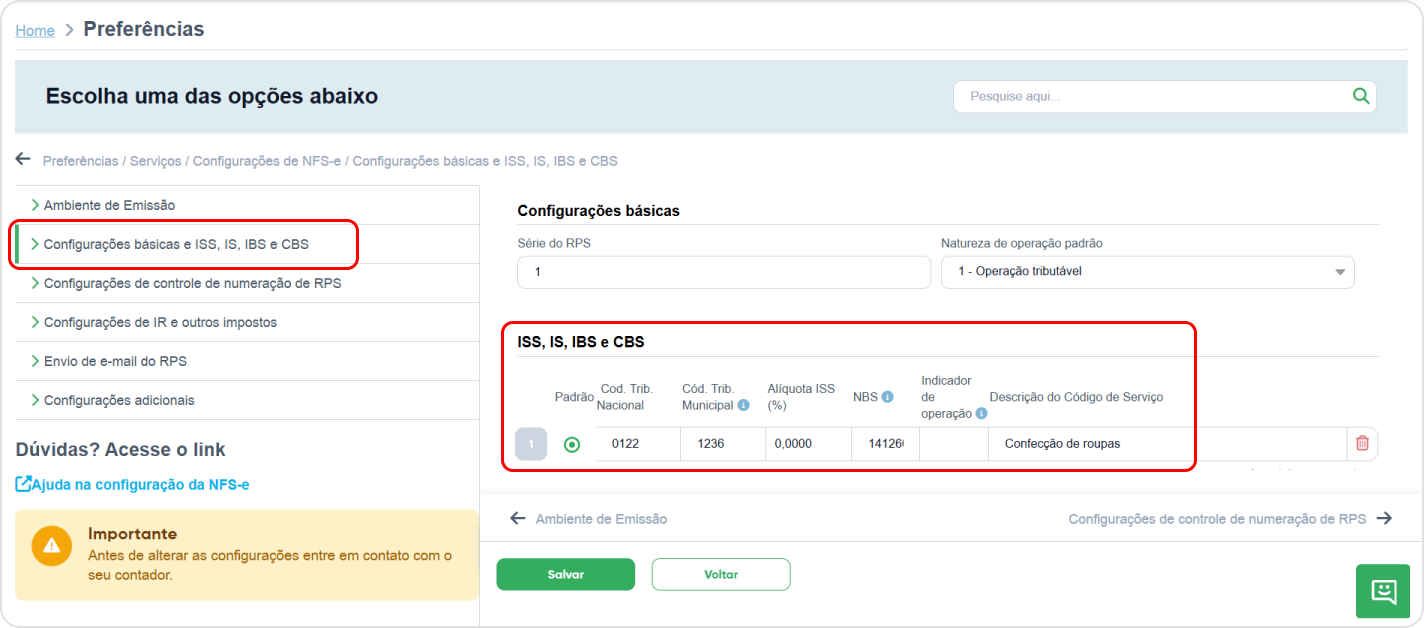Edit the Cód. Trib. Municipal field 1236
Screen dimensions: 1424x628
pyautogui.click(x=723, y=444)
